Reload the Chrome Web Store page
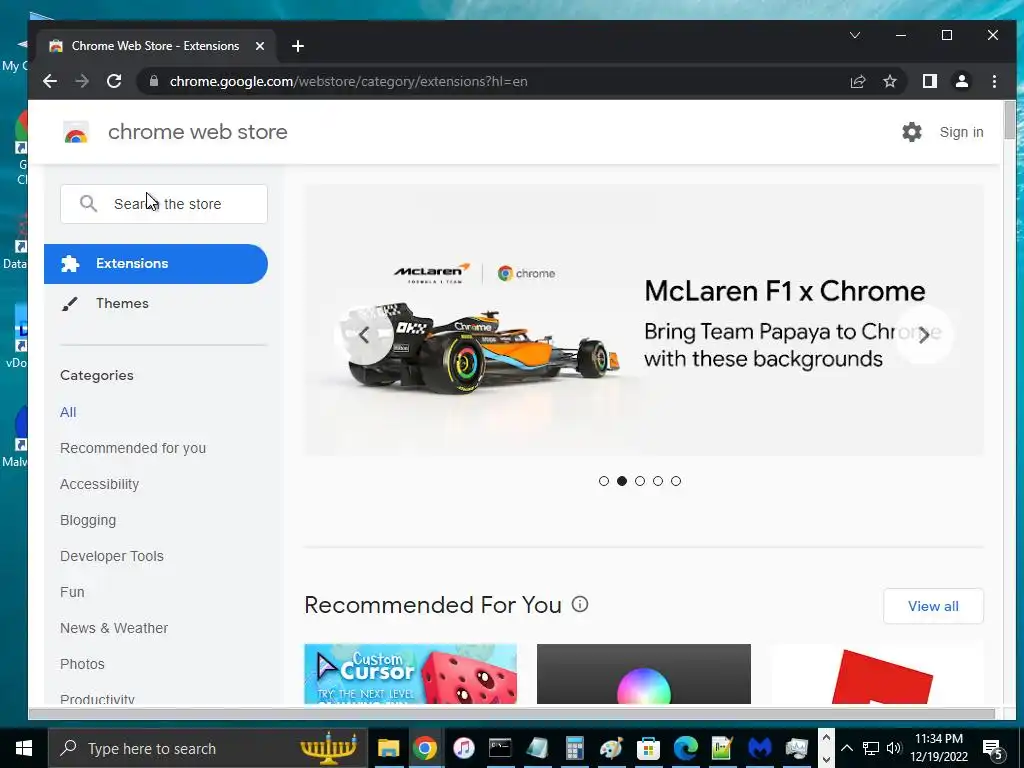 [x=114, y=81]
